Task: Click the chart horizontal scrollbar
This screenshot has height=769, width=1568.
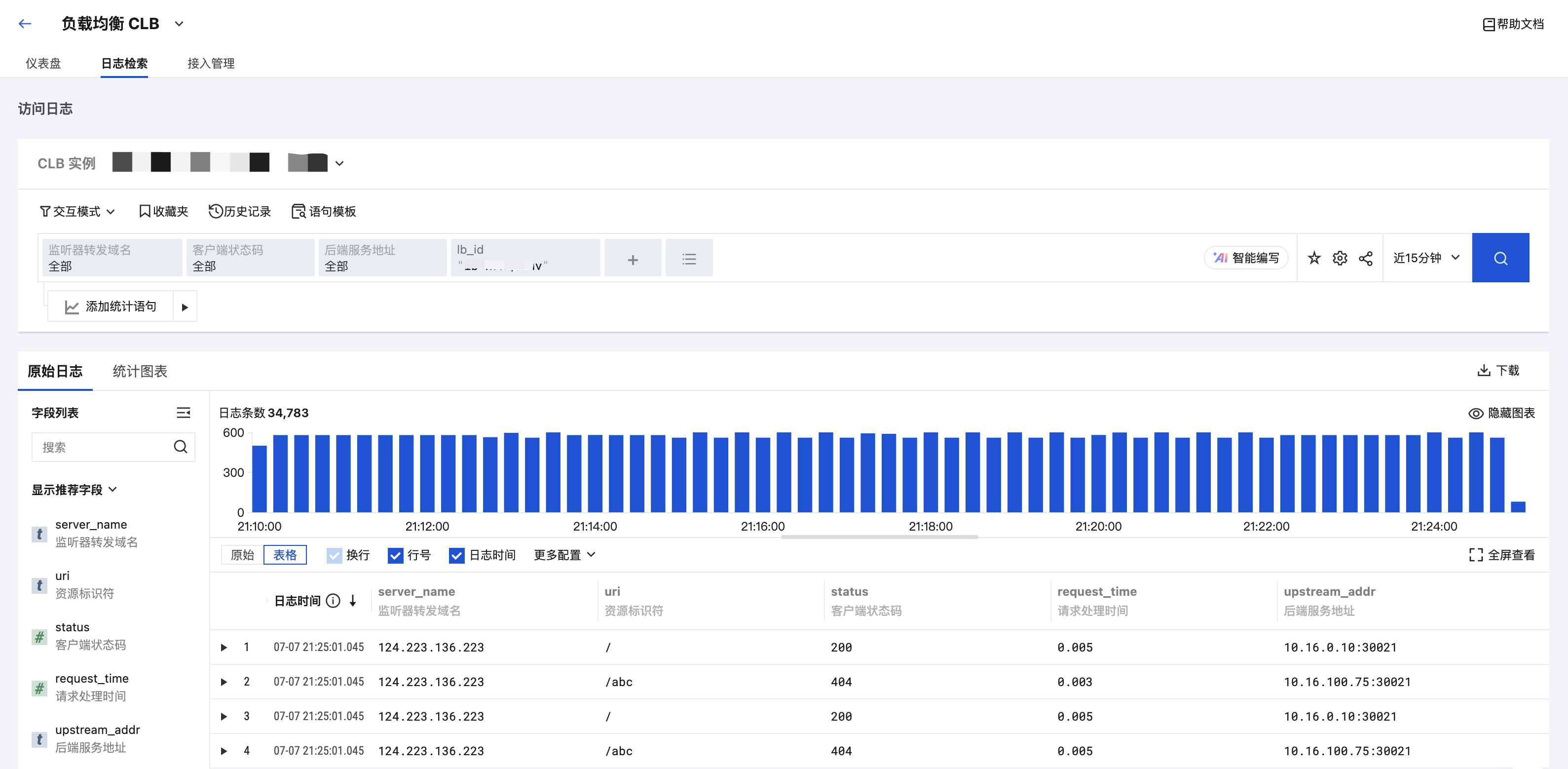Action: point(879,537)
